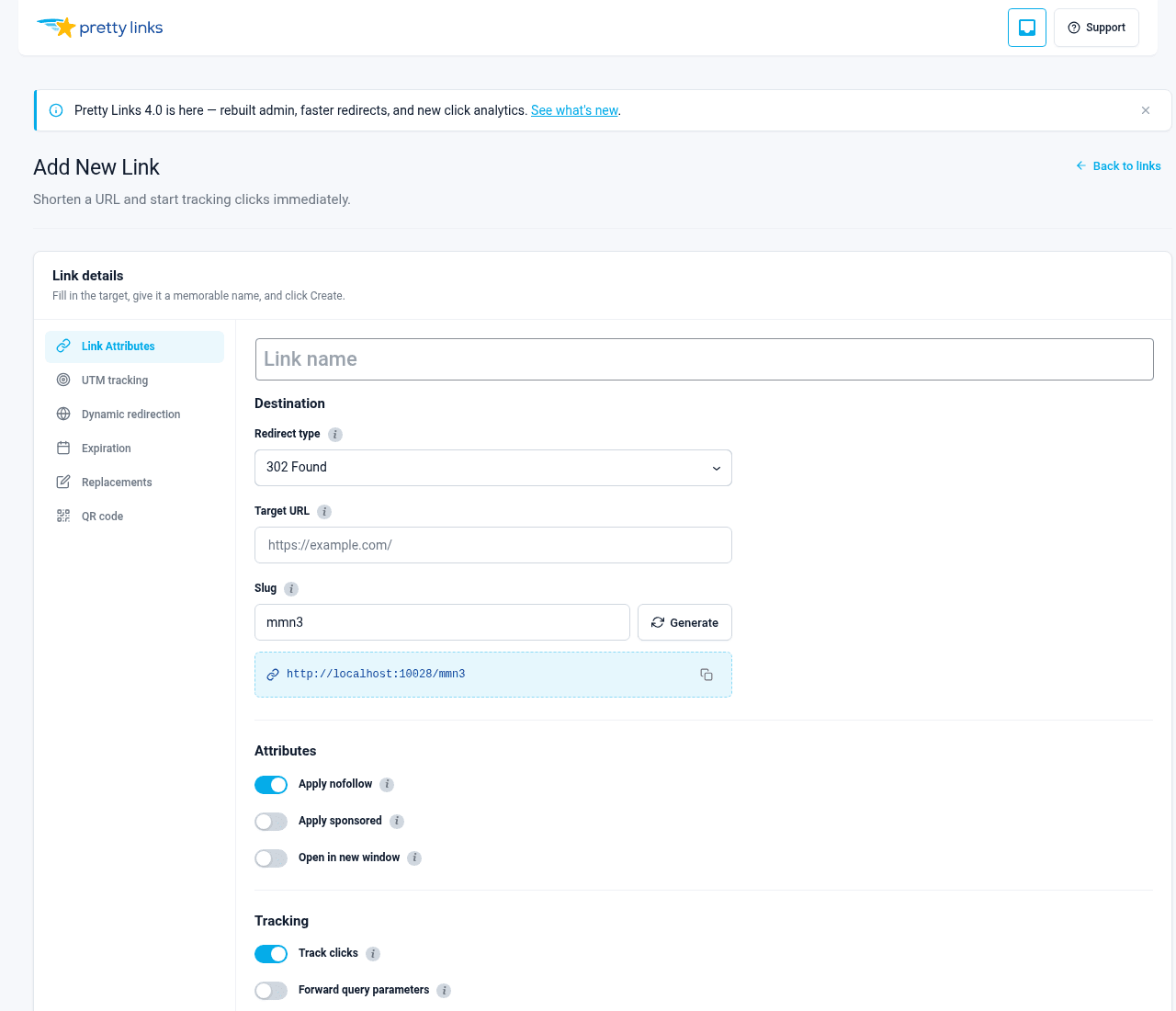This screenshot has width=1176, height=1011.
Task: Dismiss the Pretty Links 4.0 banner
Action: tap(1146, 110)
